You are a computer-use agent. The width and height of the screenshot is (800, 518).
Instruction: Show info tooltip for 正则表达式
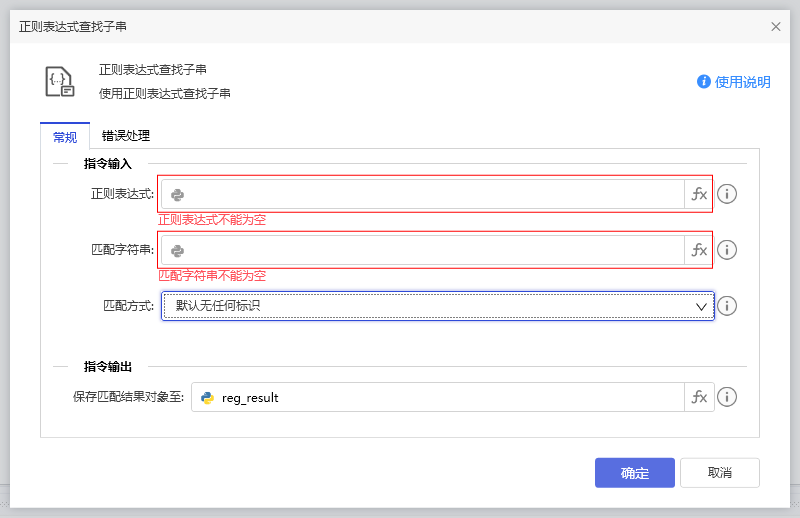coord(727,195)
